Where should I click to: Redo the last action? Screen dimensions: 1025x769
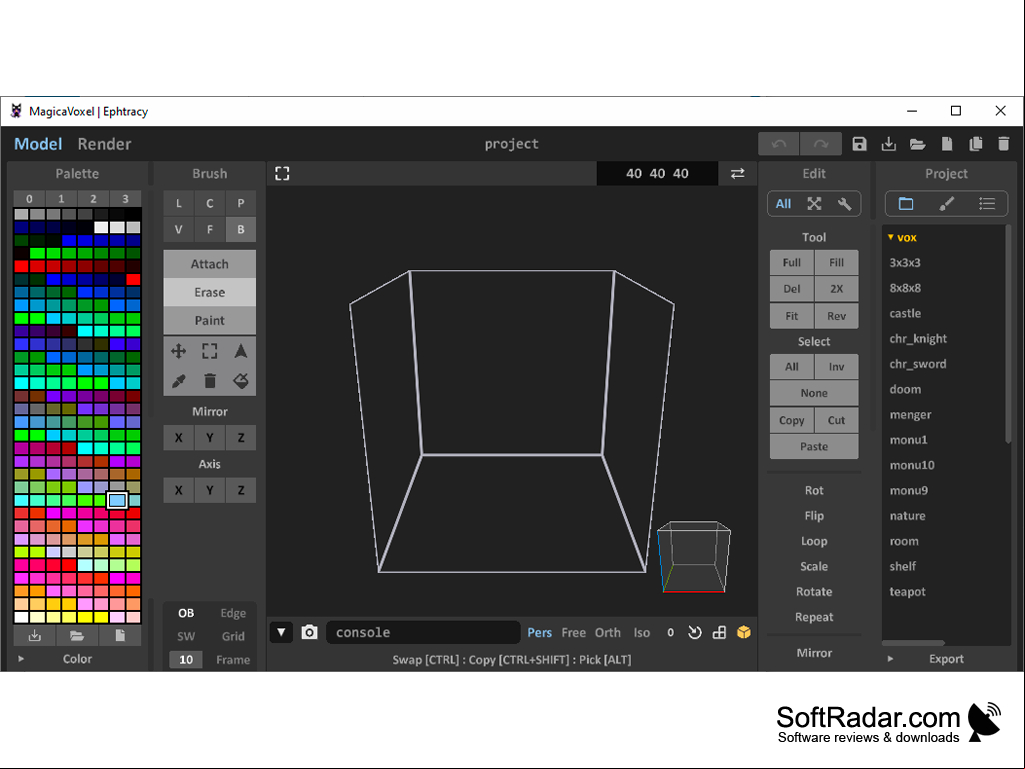(821, 144)
